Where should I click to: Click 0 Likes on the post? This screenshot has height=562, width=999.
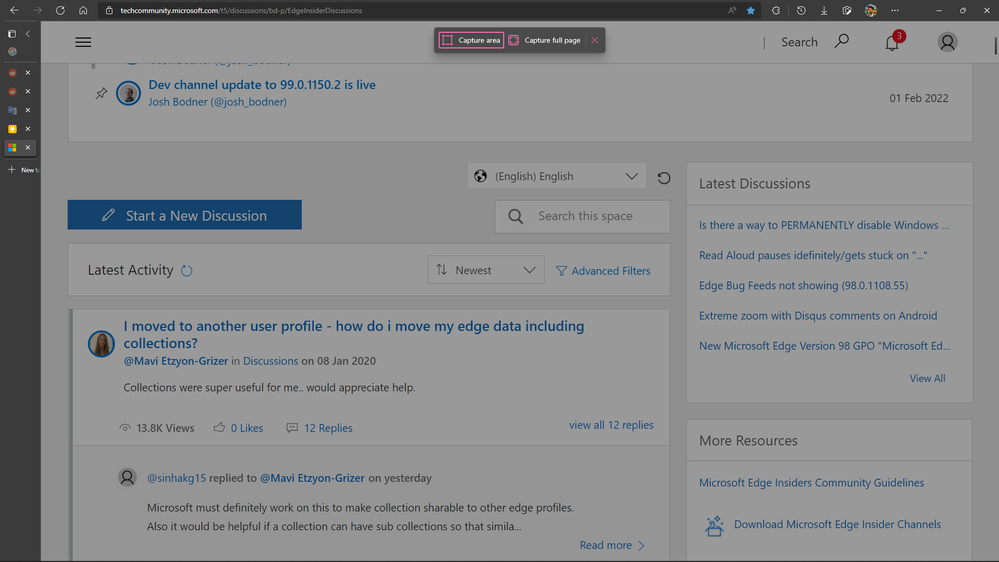247,428
